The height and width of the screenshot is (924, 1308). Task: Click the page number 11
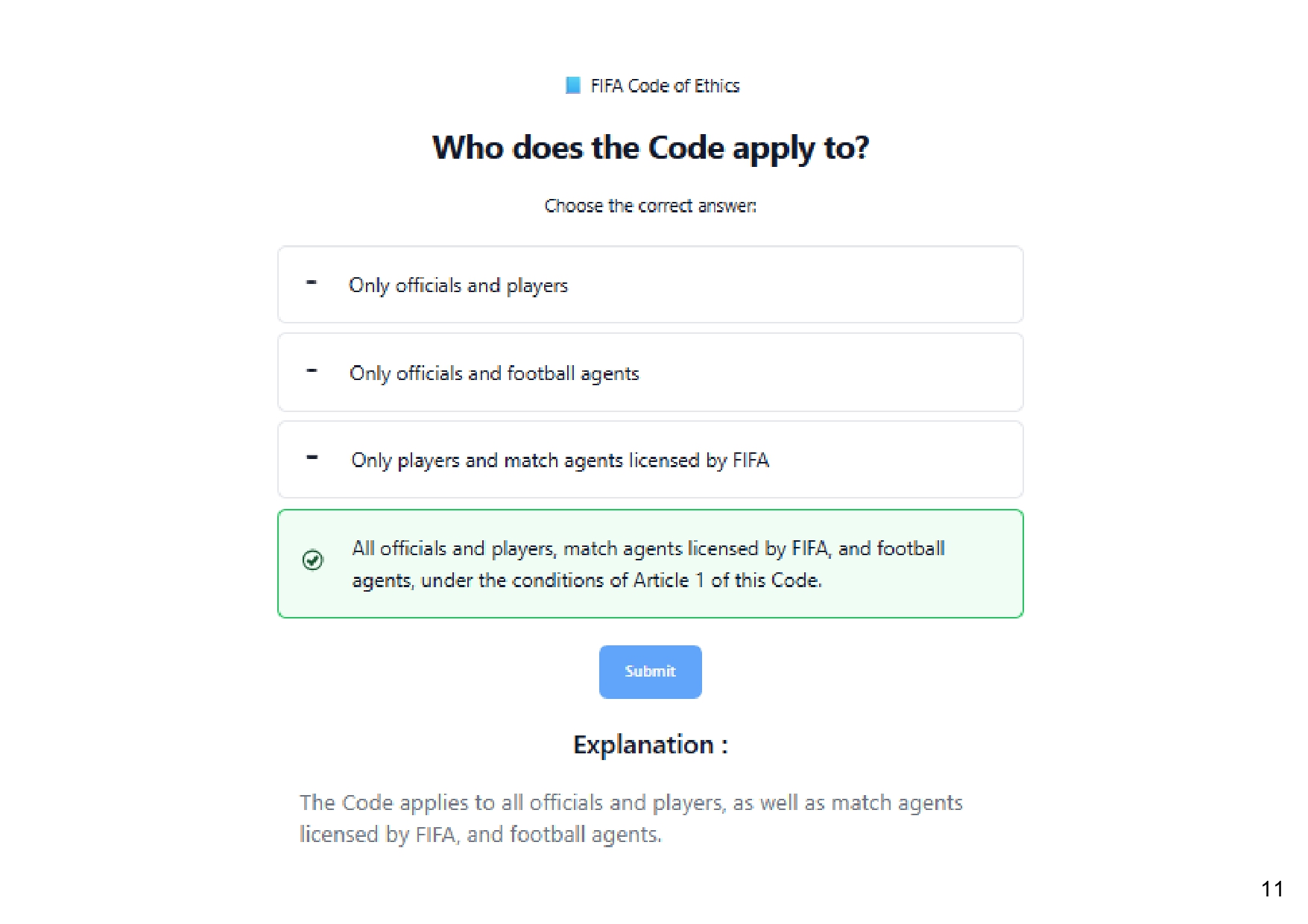click(x=1272, y=889)
